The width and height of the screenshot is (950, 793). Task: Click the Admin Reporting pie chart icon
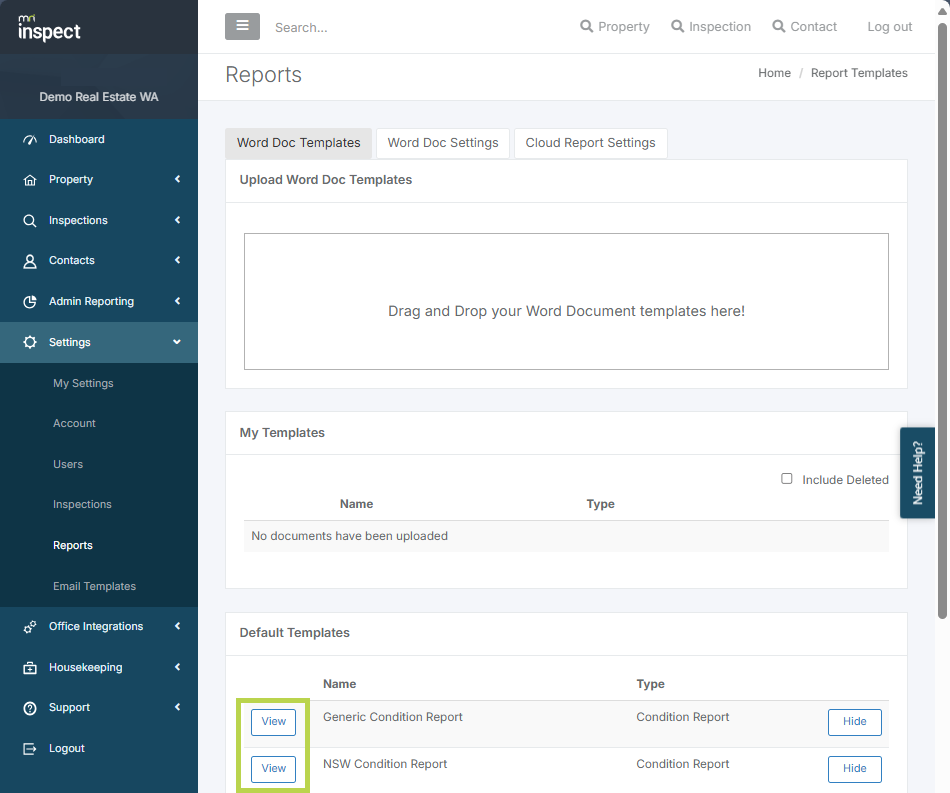pyautogui.click(x=30, y=302)
